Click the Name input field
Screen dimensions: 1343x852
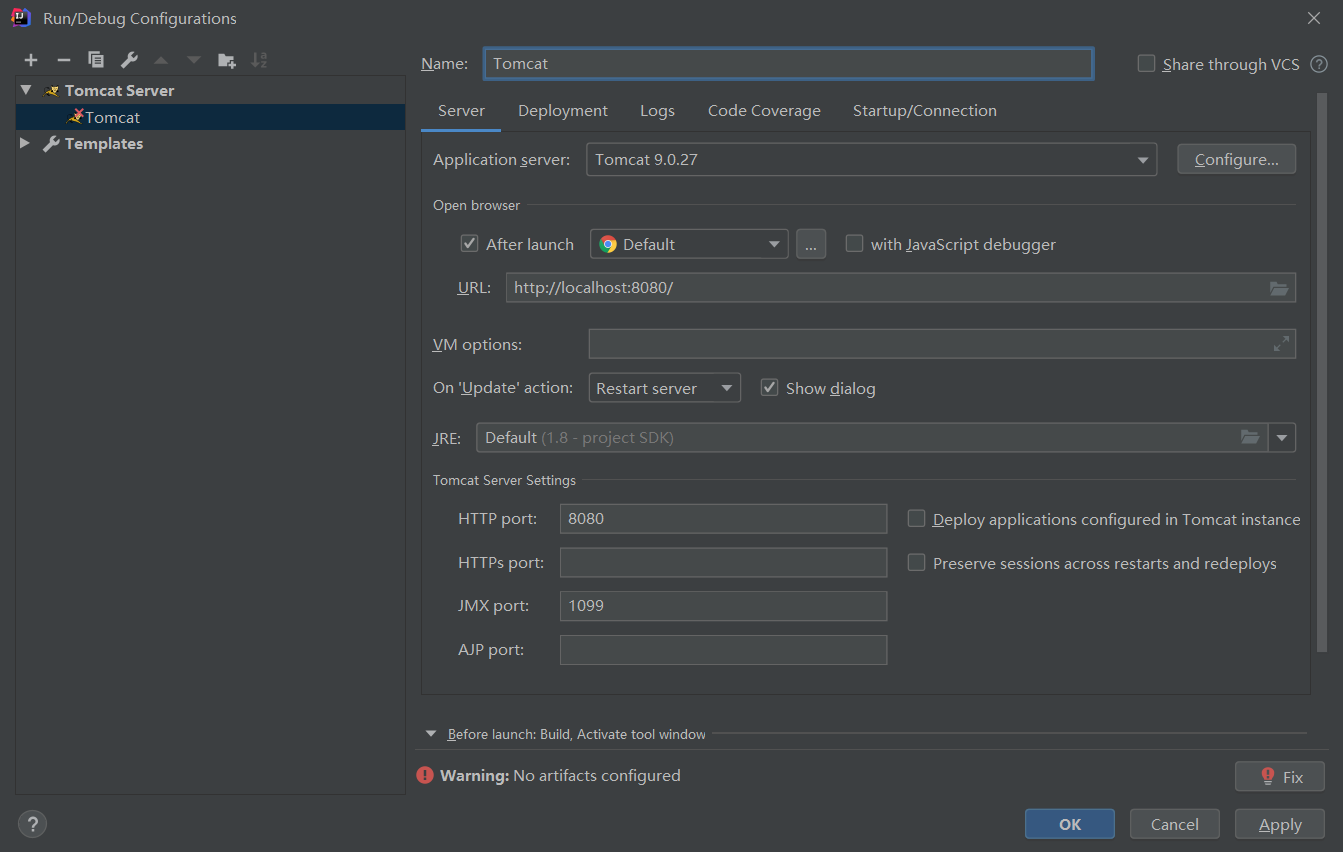click(x=788, y=63)
